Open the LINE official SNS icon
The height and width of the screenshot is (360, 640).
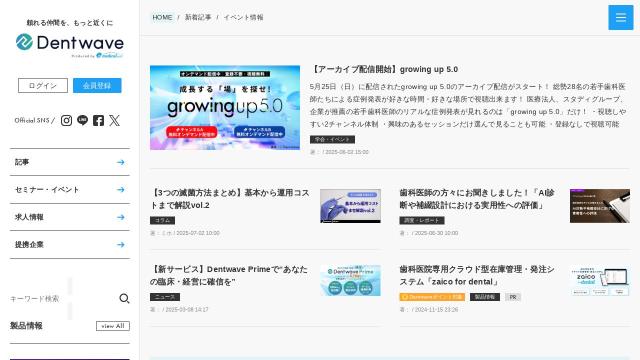coord(82,120)
